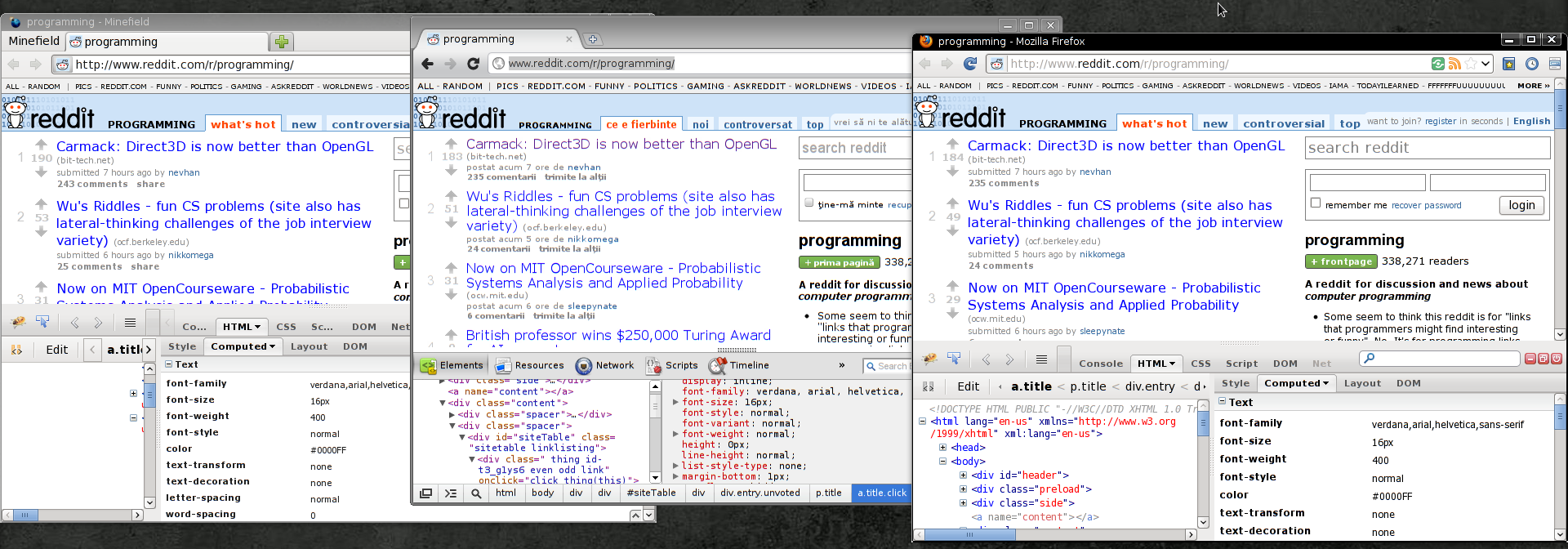Reload the page in the Firefox window
The height and width of the screenshot is (549, 1568).
click(970, 64)
